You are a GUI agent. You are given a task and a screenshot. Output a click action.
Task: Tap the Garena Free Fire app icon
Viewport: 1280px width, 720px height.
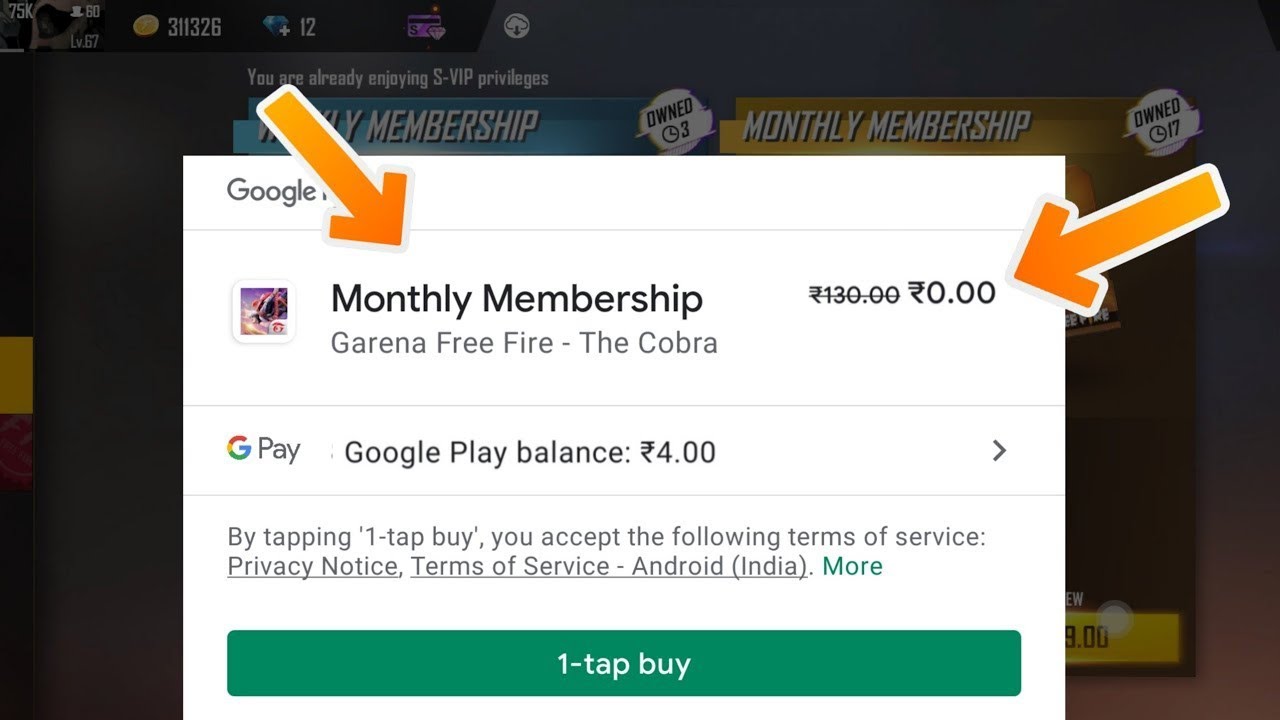[x=263, y=311]
